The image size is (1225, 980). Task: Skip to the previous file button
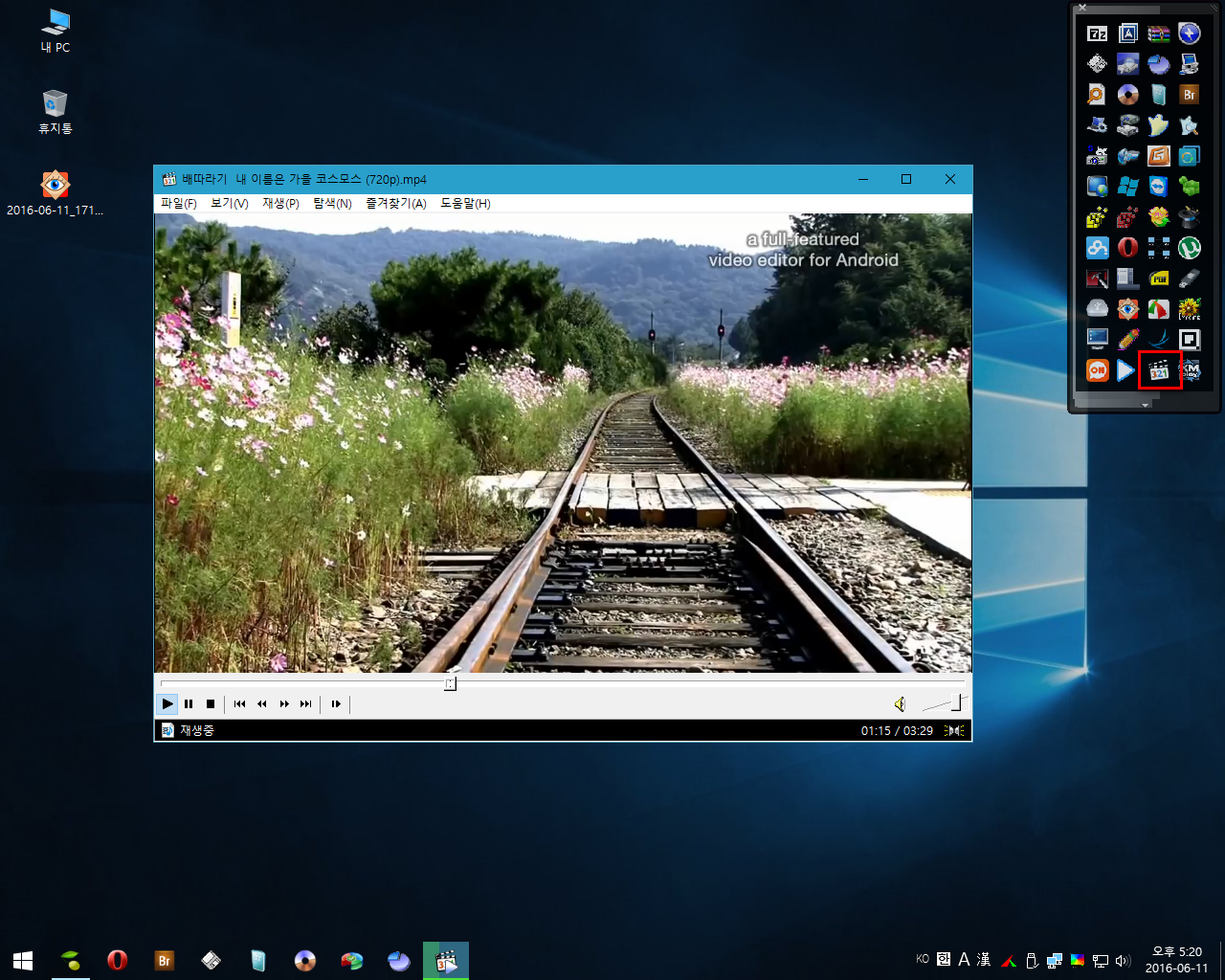[x=239, y=704]
